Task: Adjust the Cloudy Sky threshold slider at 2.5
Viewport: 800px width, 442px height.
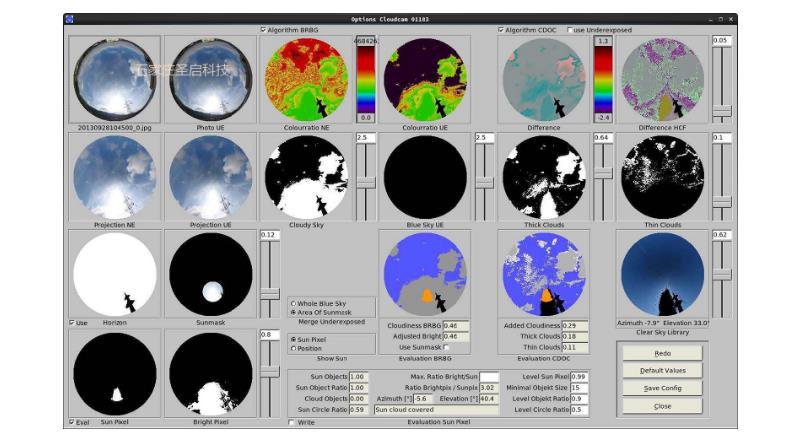Action: (365, 182)
